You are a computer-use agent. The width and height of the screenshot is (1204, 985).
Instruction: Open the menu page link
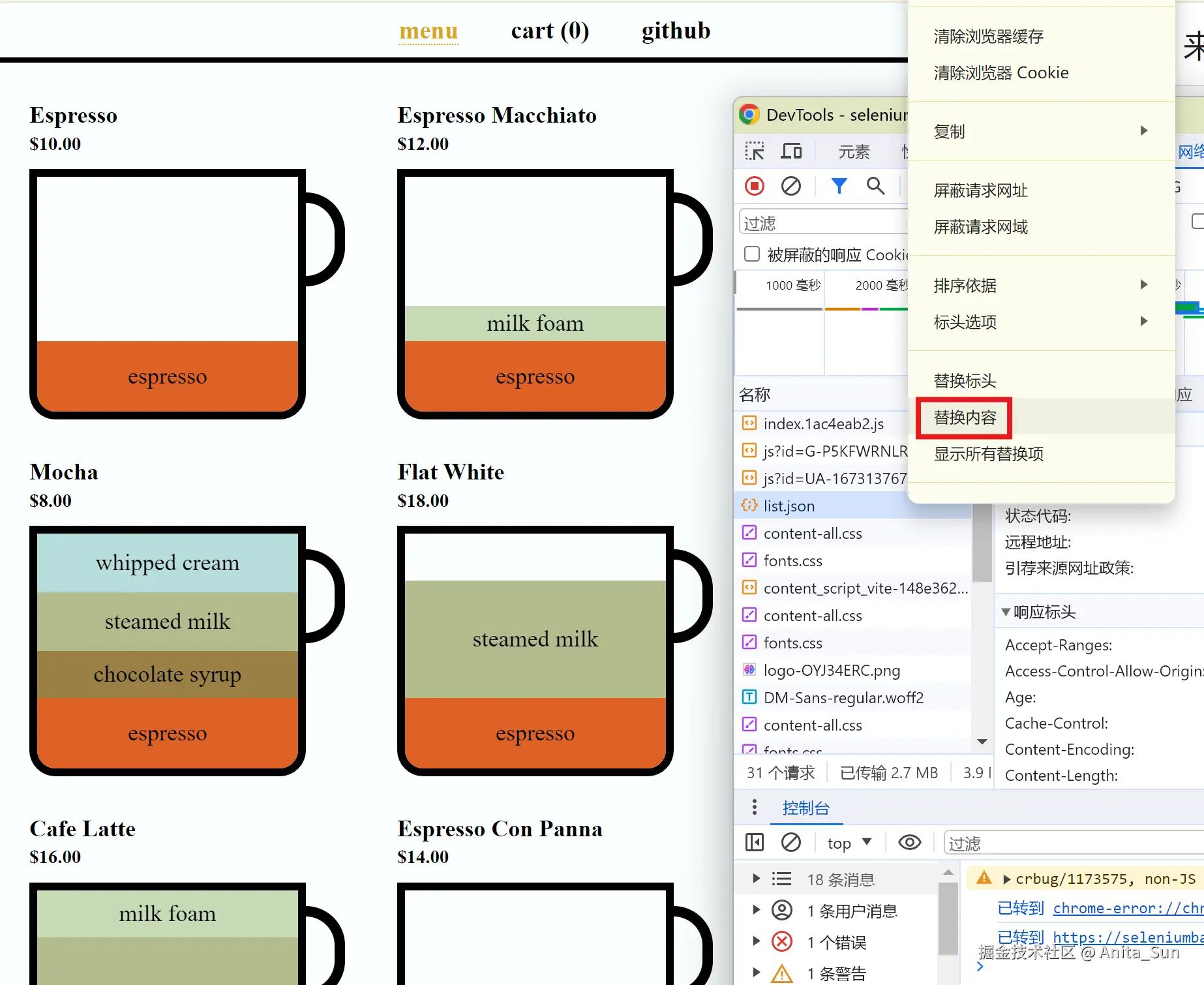429,31
